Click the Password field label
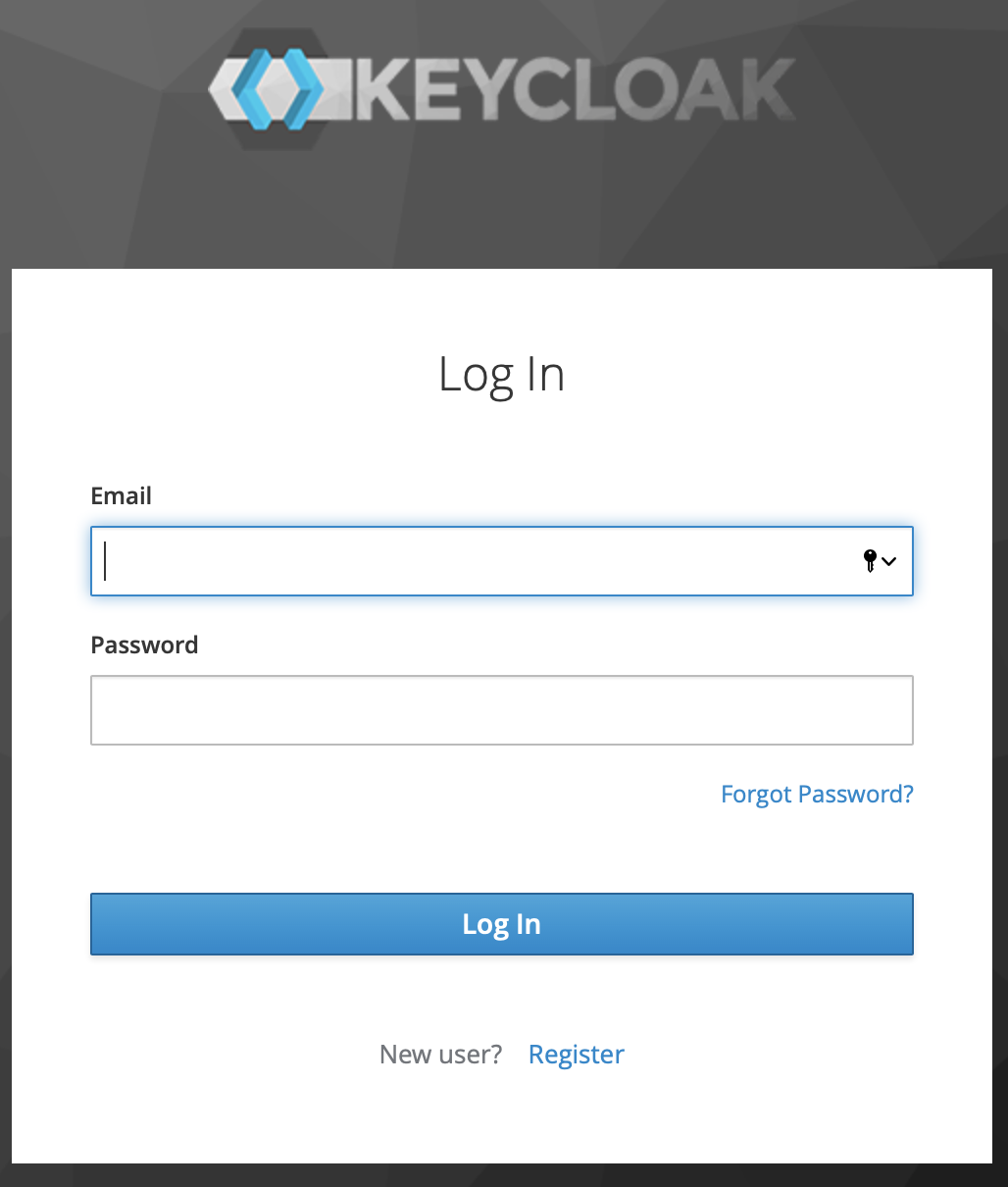This screenshot has width=1008, height=1187. pos(144,645)
